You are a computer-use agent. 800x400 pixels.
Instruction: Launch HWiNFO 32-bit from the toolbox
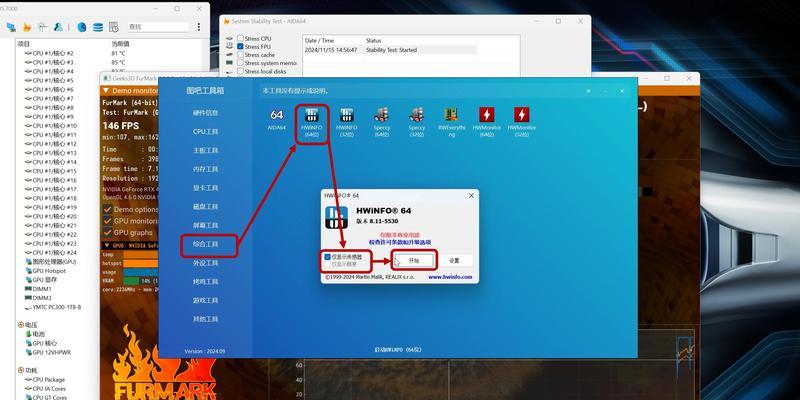[x=346, y=122]
